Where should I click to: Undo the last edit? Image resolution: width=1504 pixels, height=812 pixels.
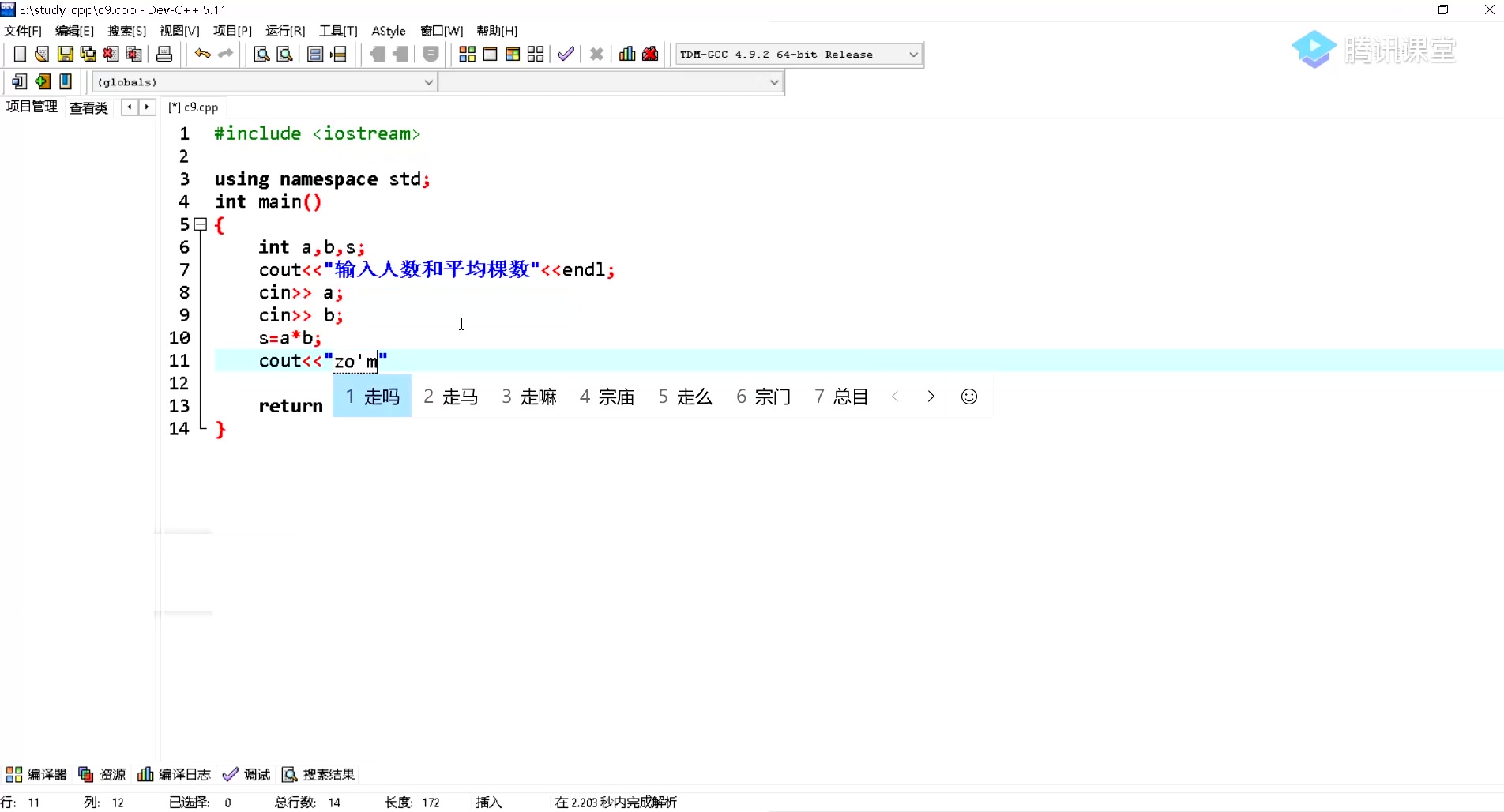pyautogui.click(x=202, y=54)
